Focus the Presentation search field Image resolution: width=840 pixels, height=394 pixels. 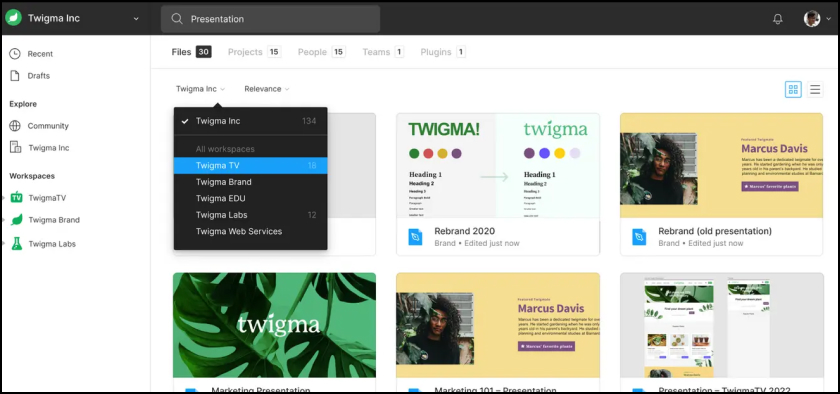click(x=271, y=19)
